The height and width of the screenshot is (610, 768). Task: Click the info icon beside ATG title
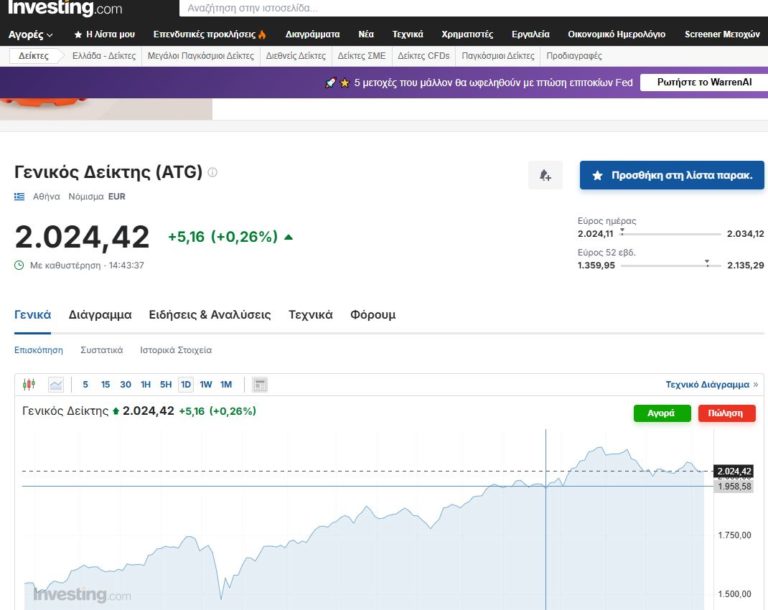(212, 172)
